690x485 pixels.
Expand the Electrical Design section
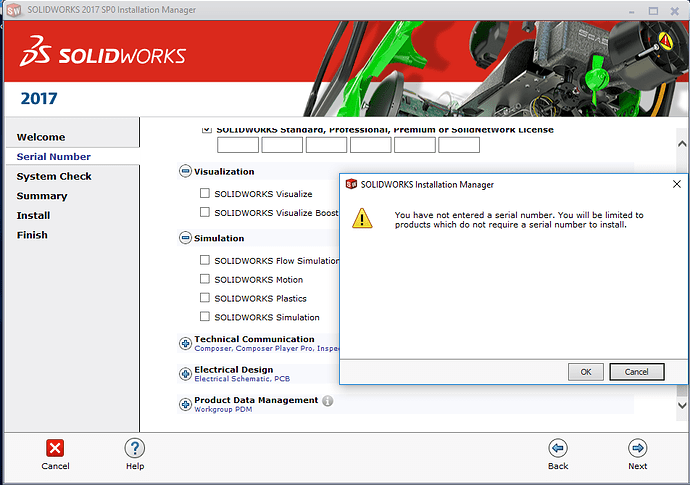coord(185,374)
